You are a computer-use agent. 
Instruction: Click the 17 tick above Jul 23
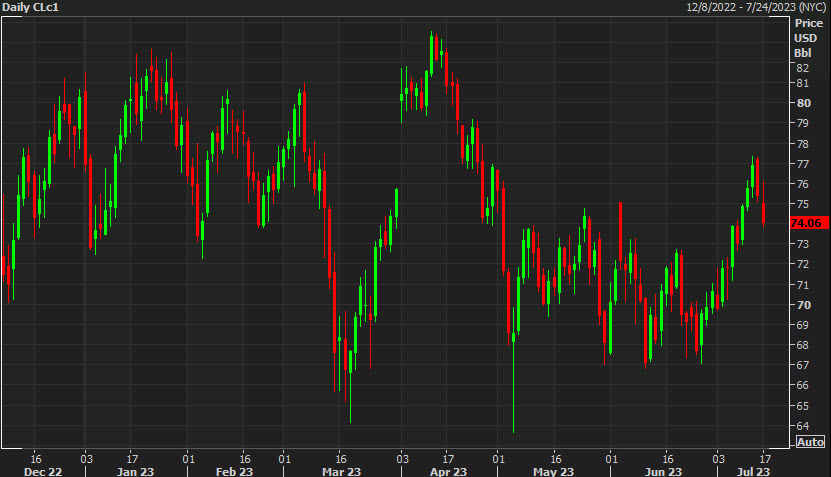coord(765,458)
